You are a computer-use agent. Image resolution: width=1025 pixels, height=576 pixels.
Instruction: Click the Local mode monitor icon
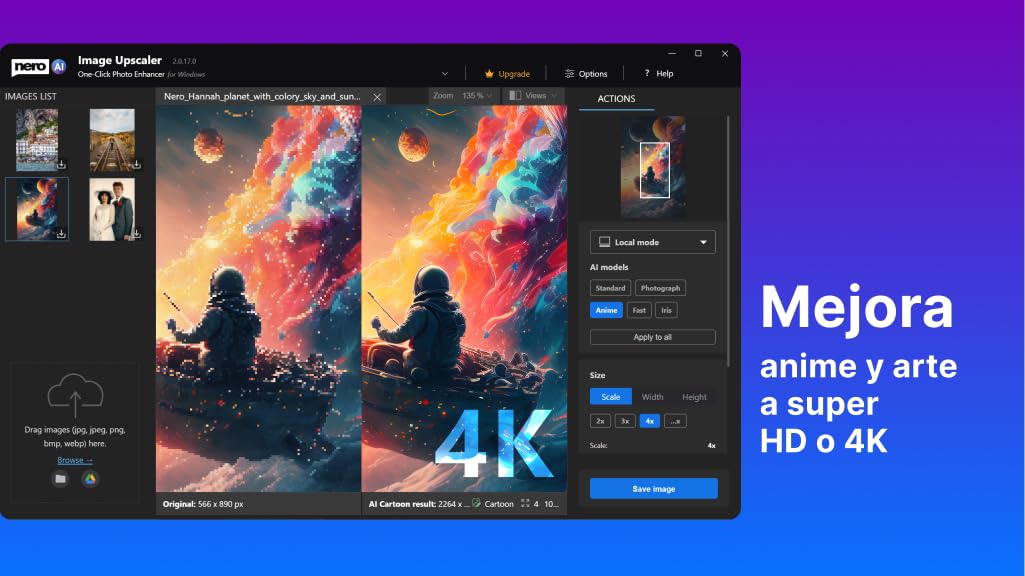(x=605, y=242)
